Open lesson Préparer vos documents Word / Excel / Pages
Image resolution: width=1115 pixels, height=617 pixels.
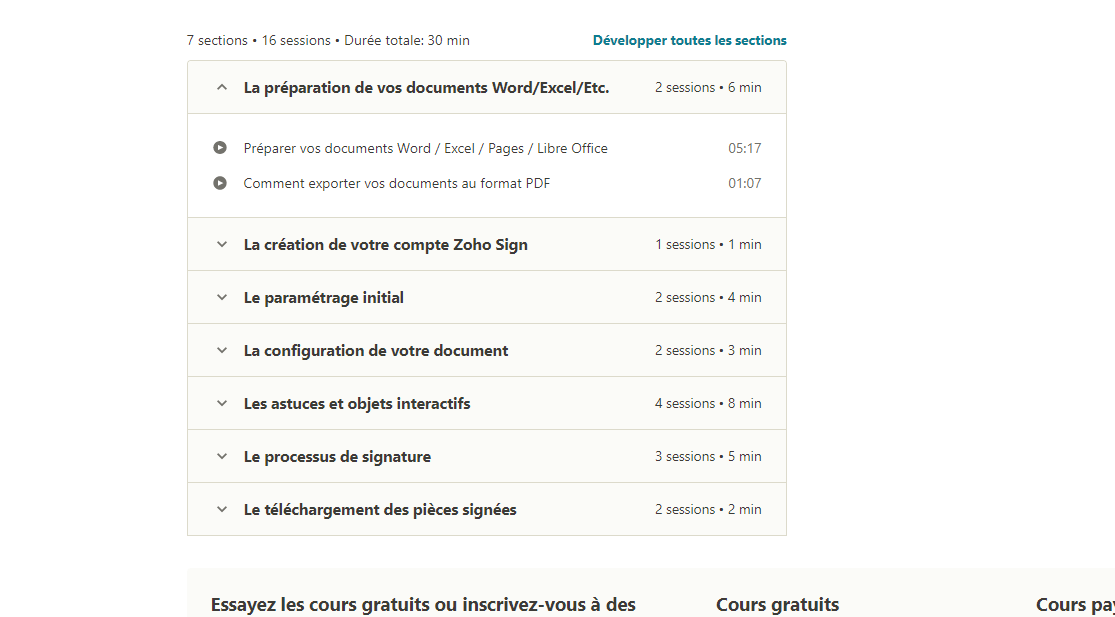(425, 148)
